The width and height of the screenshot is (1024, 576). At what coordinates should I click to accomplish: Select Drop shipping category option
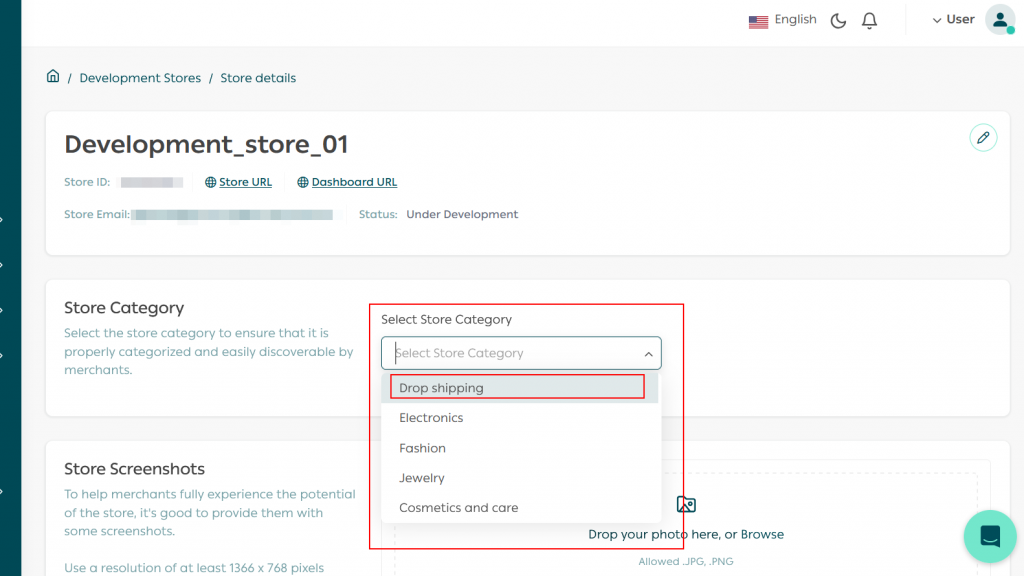(x=519, y=388)
